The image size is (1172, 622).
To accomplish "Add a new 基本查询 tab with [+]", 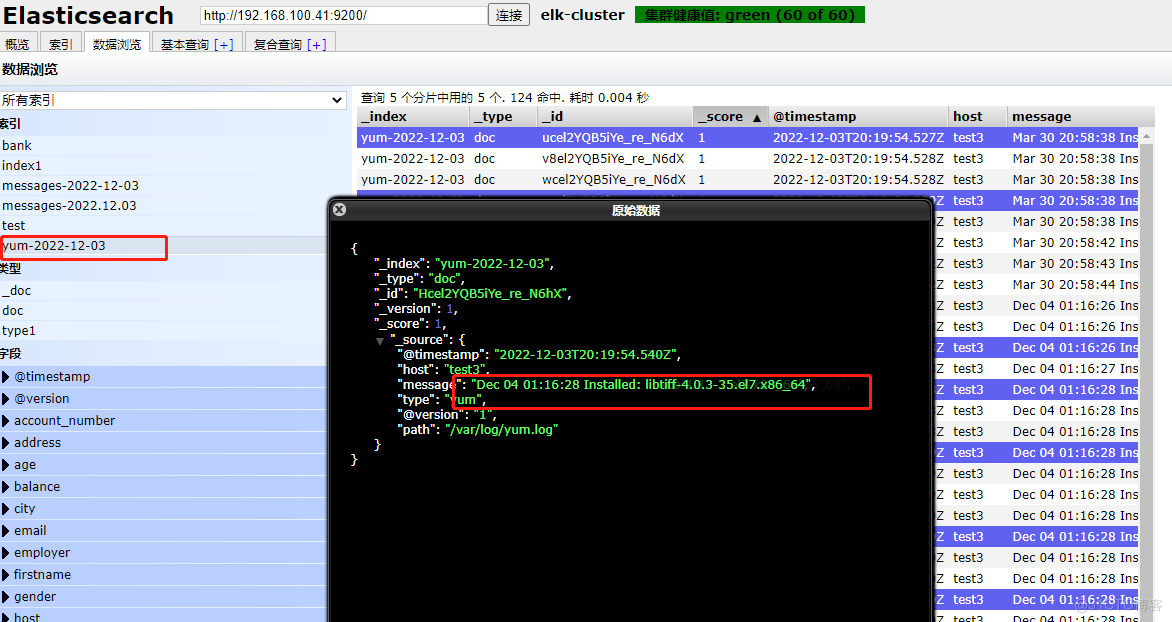I will click(223, 45).
